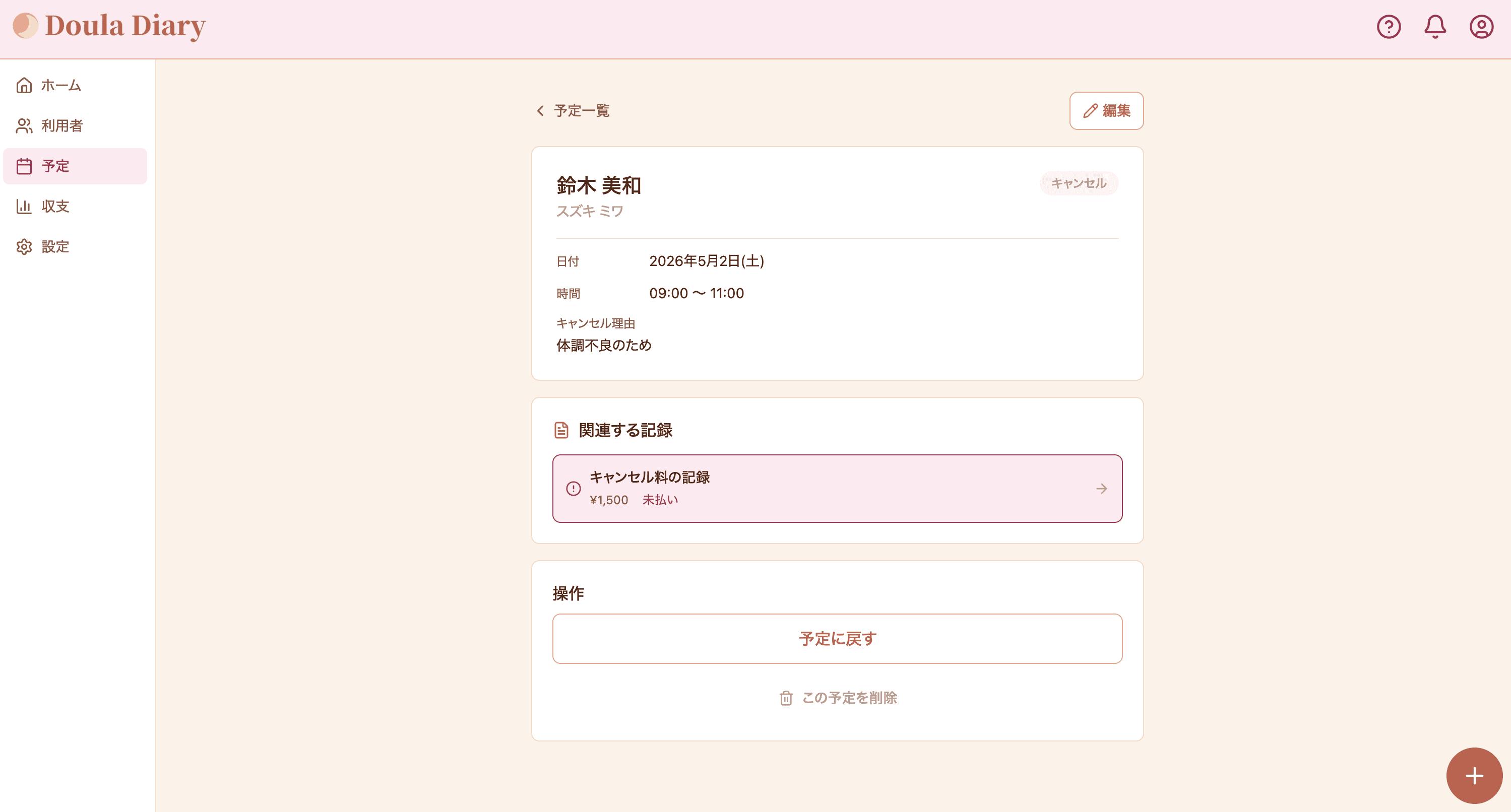The height and width of the screenshot is (812, 1511).
Task: Click the 編集 button
Action: [1106, 111]
